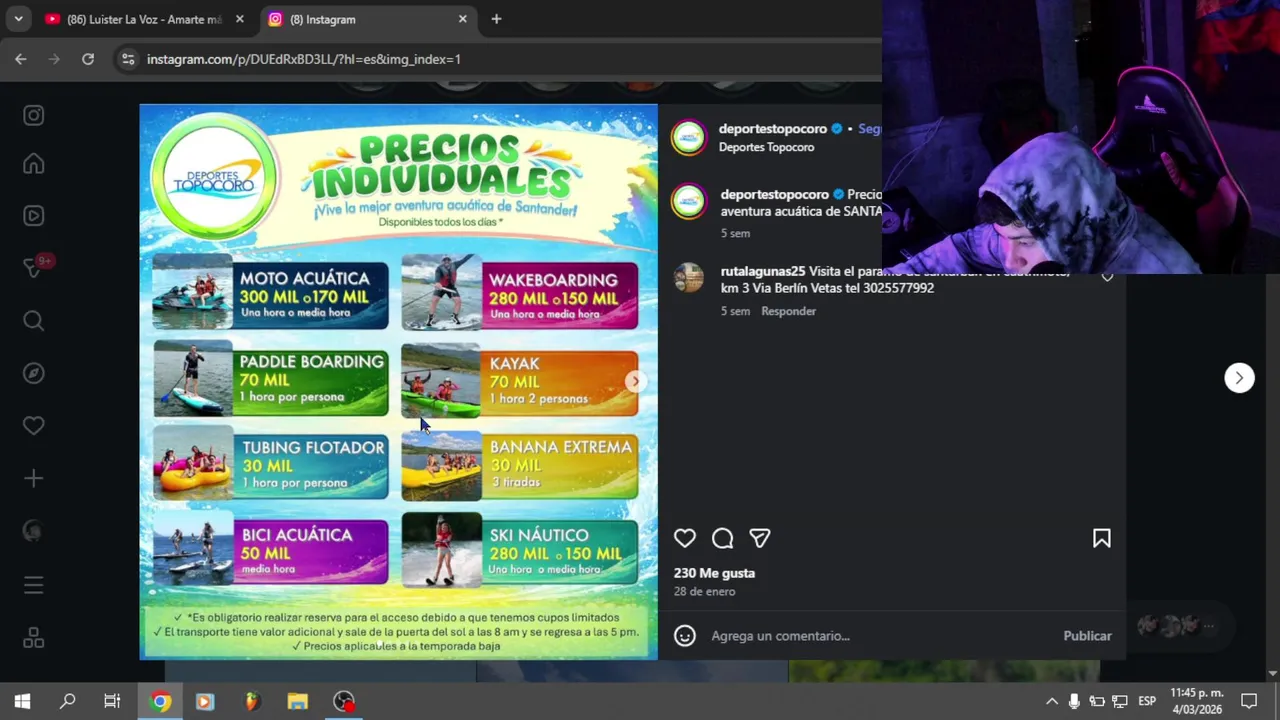Go forward in browser history
Image resolution: width=1280 pixels, height=720 pixels.
click(54, 59)
